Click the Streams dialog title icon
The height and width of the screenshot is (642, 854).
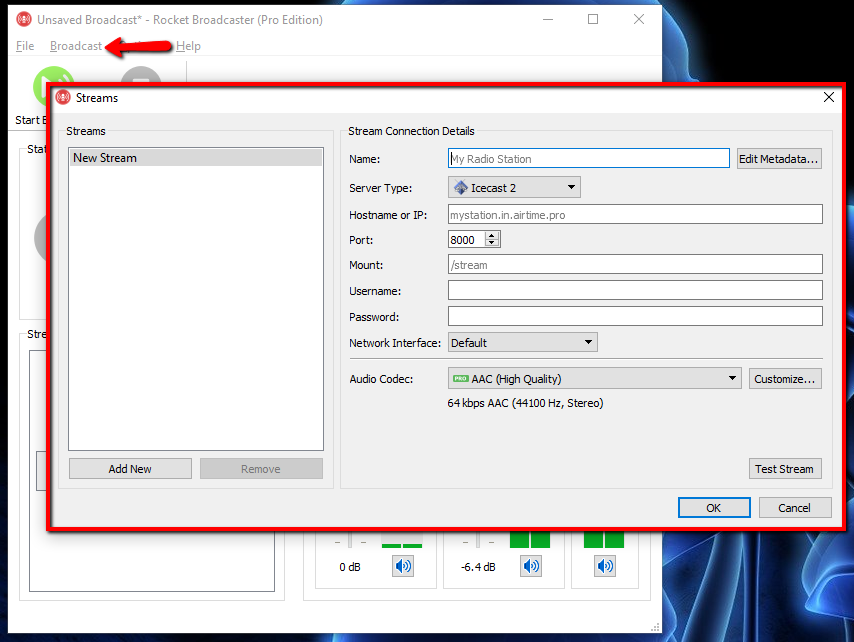point(63,97)
